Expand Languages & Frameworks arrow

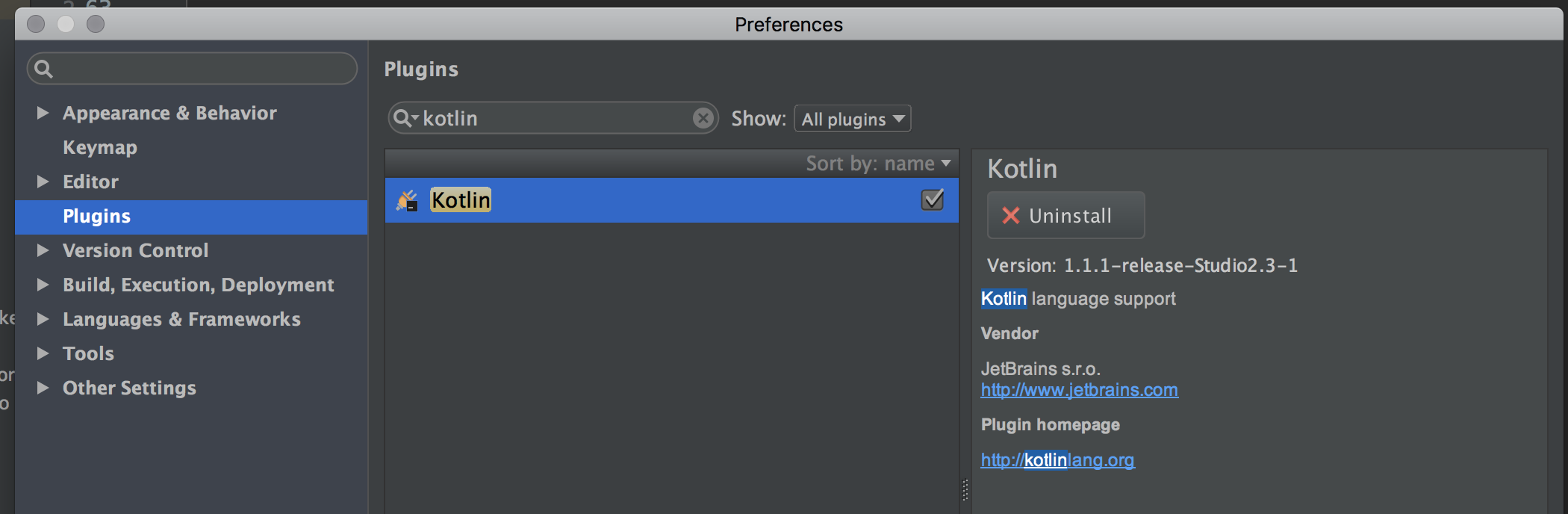point(43,319)
